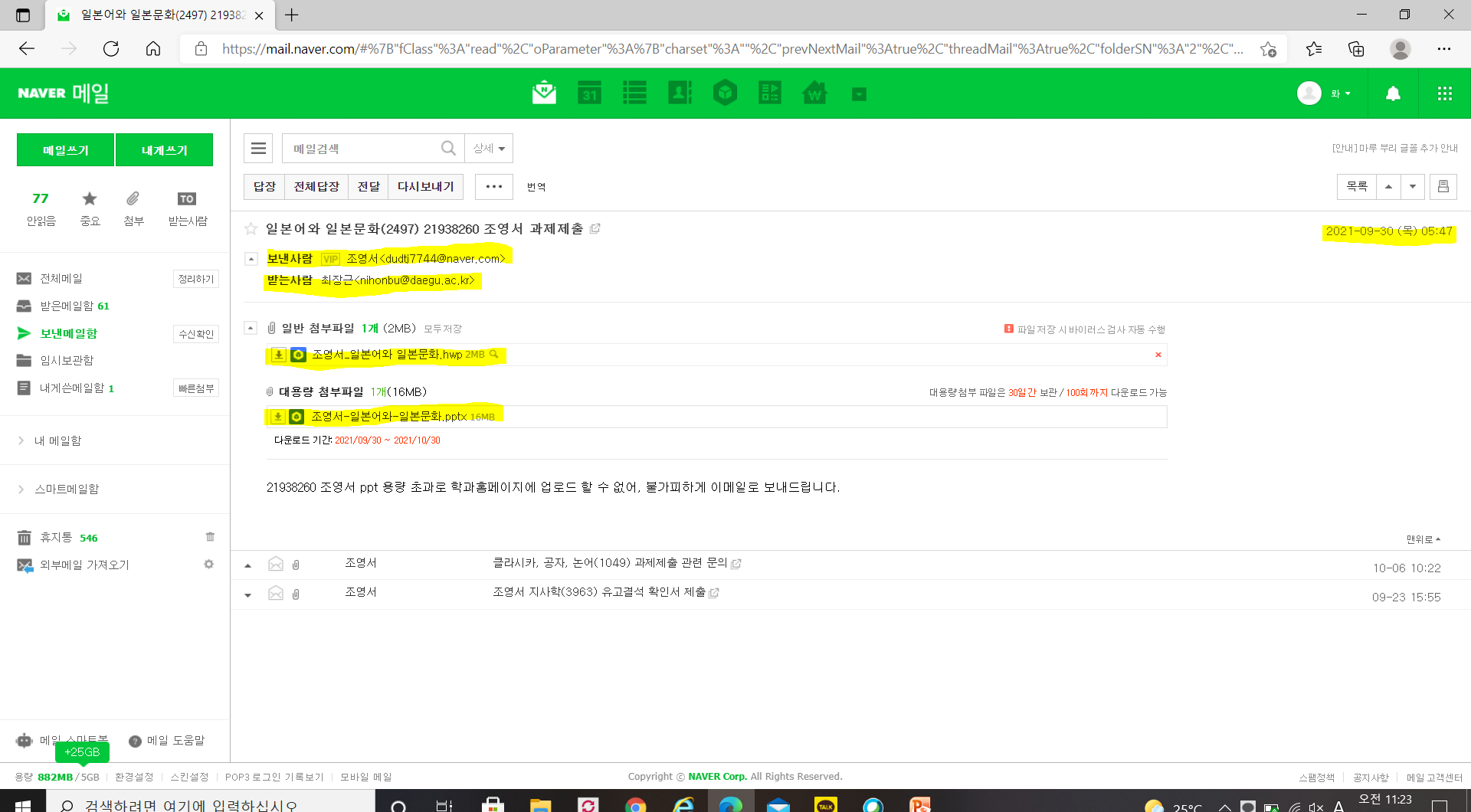This screenshot has width=1471, height=812.
Task: Open external mail import settings gear
Action: 208,565
